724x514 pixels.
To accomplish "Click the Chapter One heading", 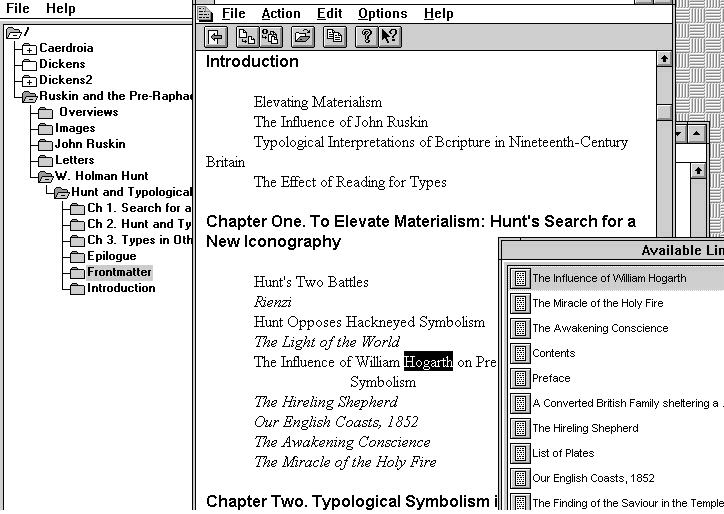I will [421, 231].
